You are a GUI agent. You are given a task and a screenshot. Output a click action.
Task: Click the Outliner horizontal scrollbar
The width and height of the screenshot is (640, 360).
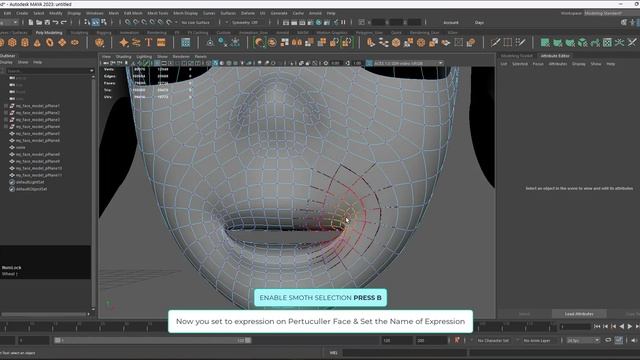tap(44, 314)
